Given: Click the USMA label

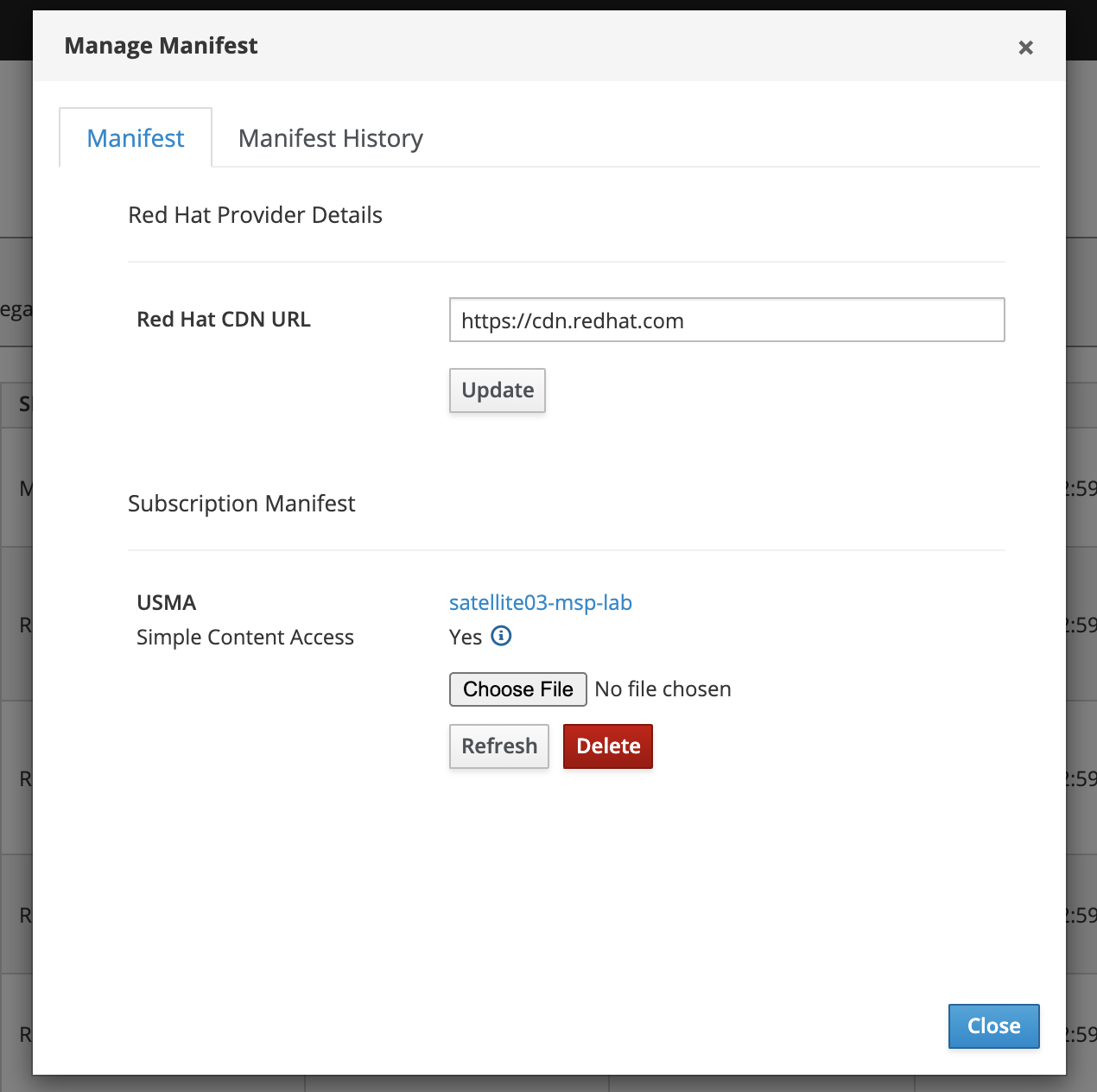Looking at the screenshot, I should 167,602.
